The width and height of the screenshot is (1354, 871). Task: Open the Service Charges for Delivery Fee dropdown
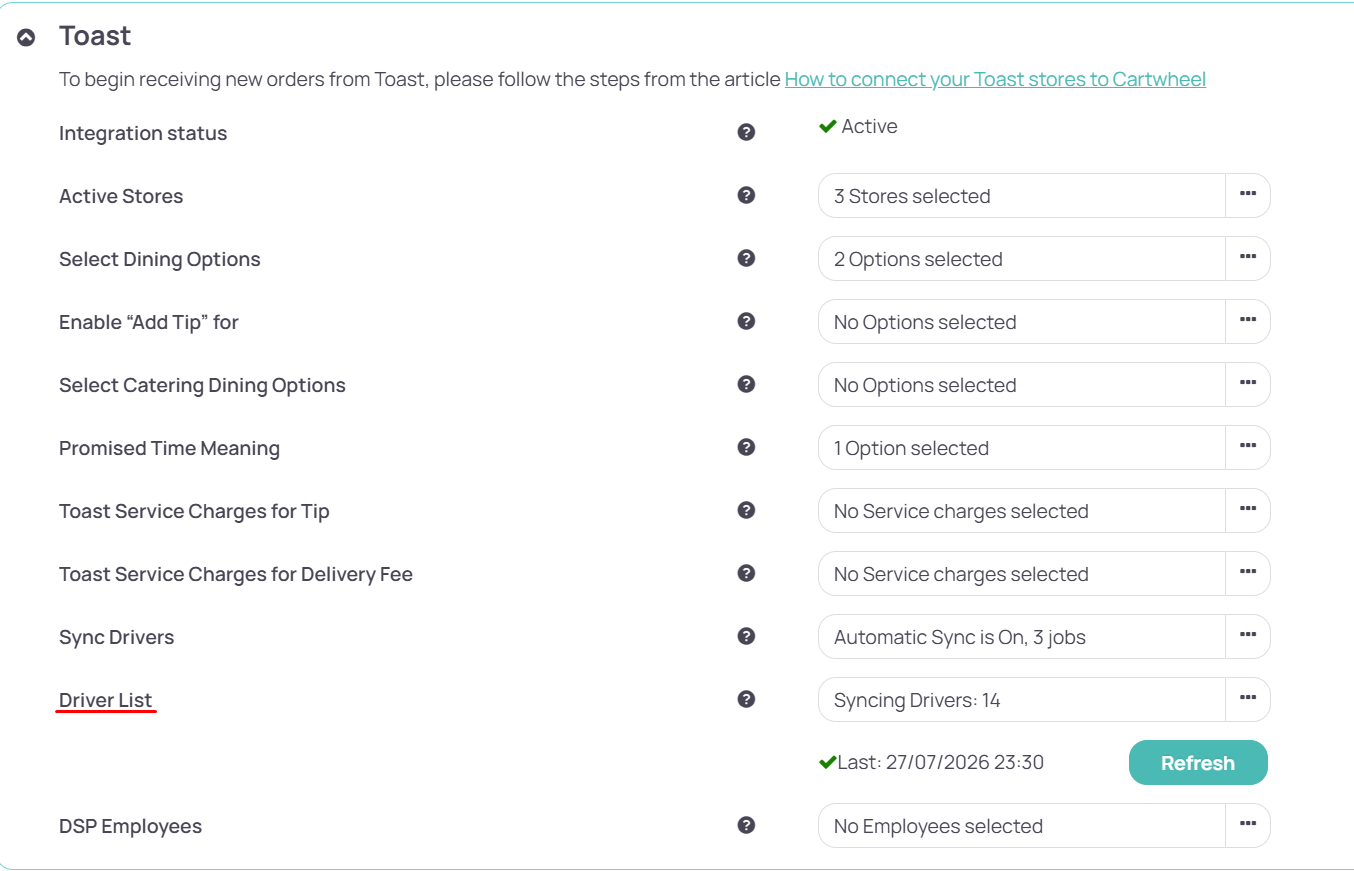coord(1022,573)
